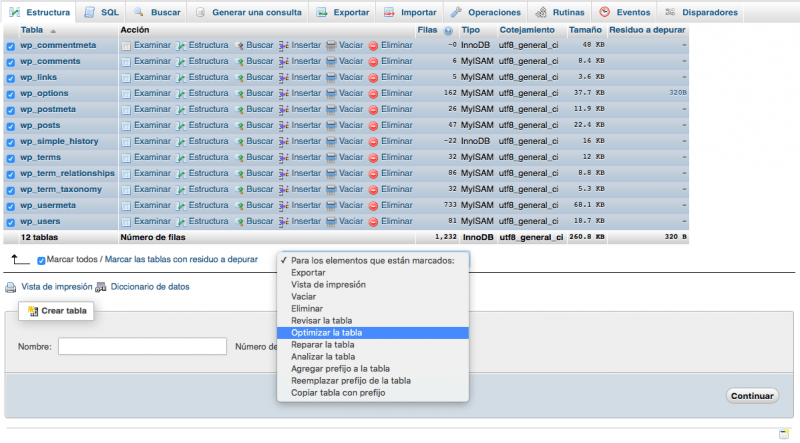Viewport: 800px width, 443px height.
Task: Sort by the Cotejamiento column header
Action: (x=527, y=30)
